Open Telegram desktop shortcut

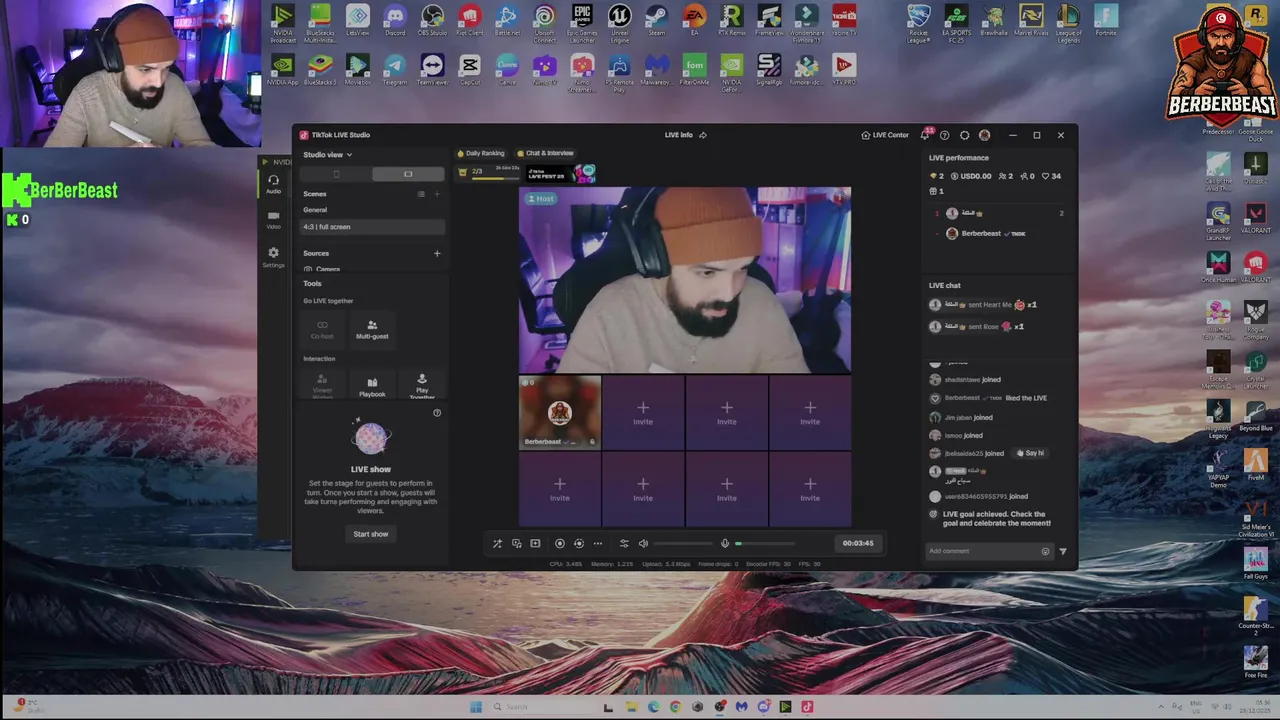pos(395,70)
